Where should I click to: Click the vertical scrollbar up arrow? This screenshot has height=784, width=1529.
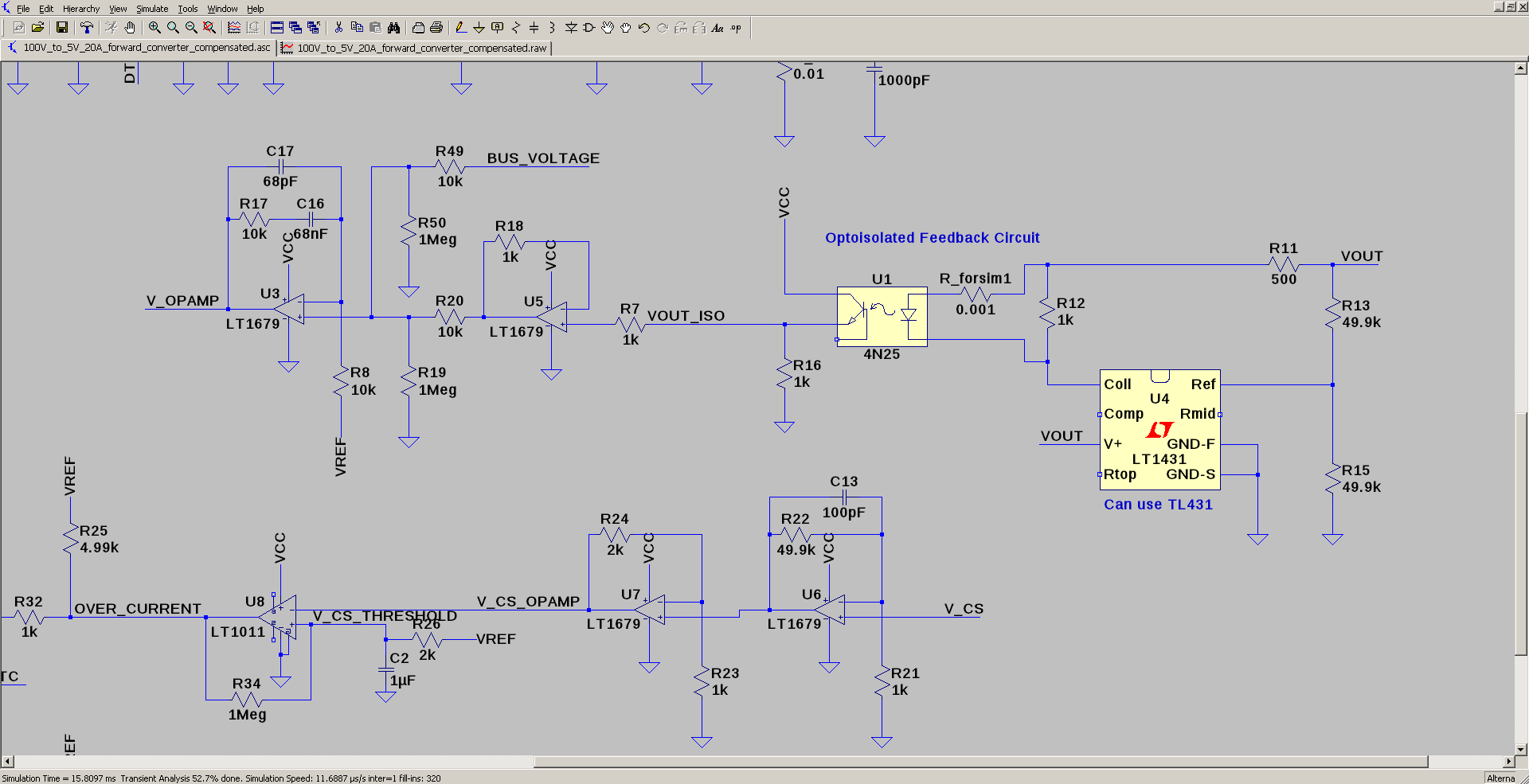1521,68
